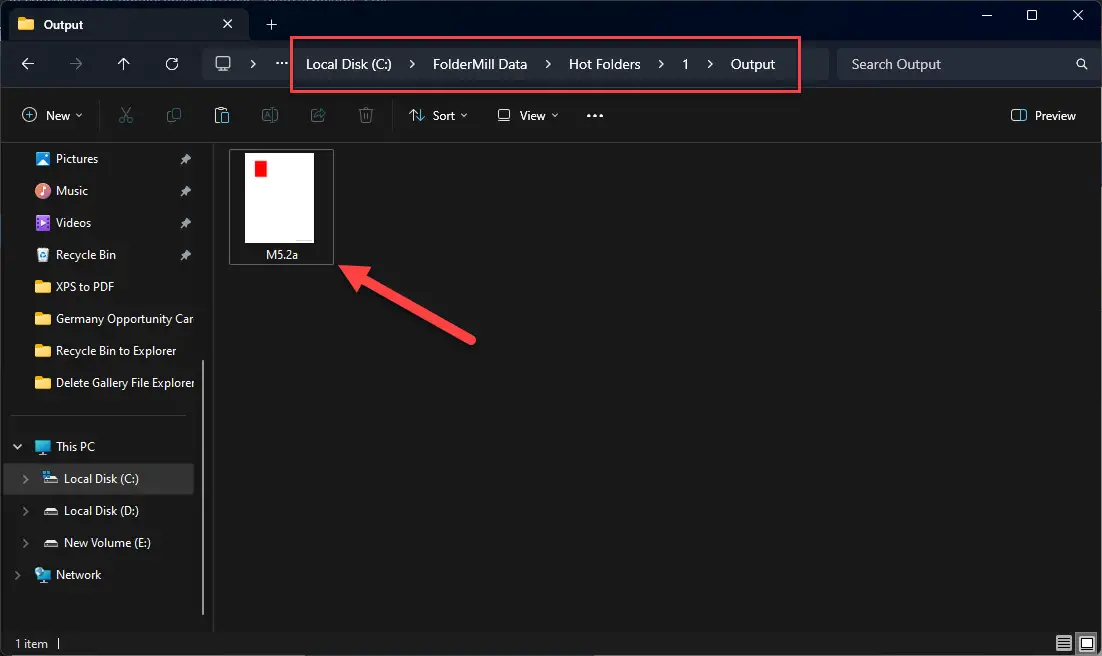The width and height of the screenshot is (1102, 656).
Task: Close the Output tab
Action: click(228, 25)
